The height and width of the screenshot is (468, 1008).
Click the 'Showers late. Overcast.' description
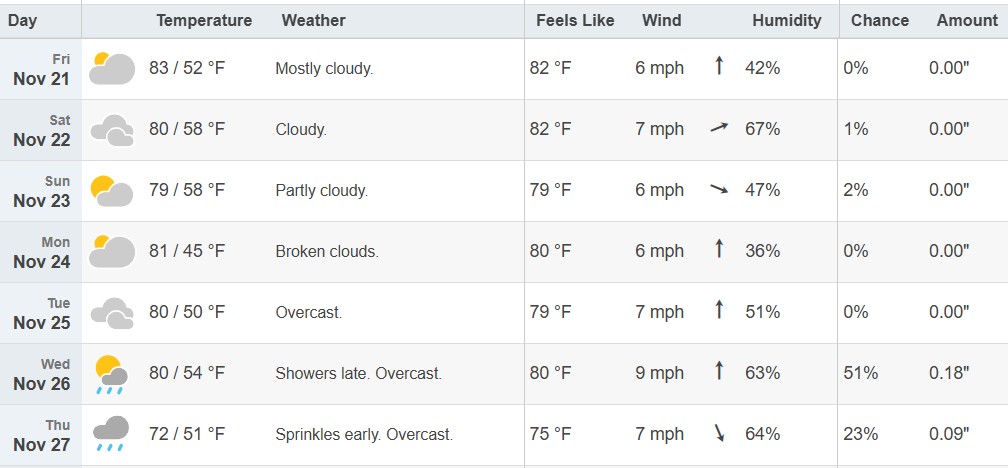click(358, 374)
